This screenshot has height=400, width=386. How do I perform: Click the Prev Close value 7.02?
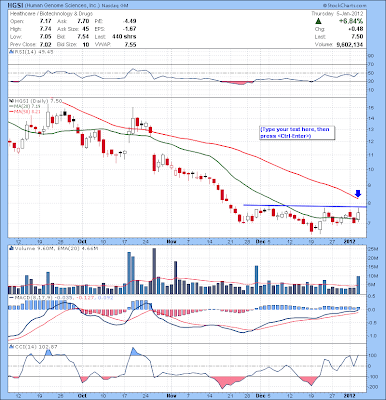tap(45, 44)
